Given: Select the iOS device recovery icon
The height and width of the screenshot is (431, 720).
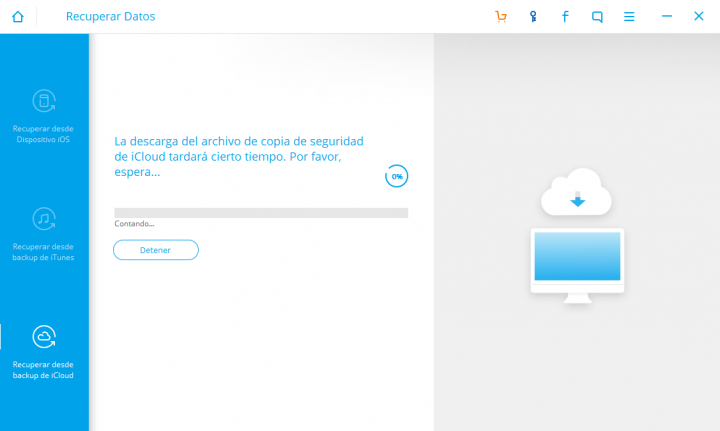Looking at the screenshot, I should click(44, 101).
